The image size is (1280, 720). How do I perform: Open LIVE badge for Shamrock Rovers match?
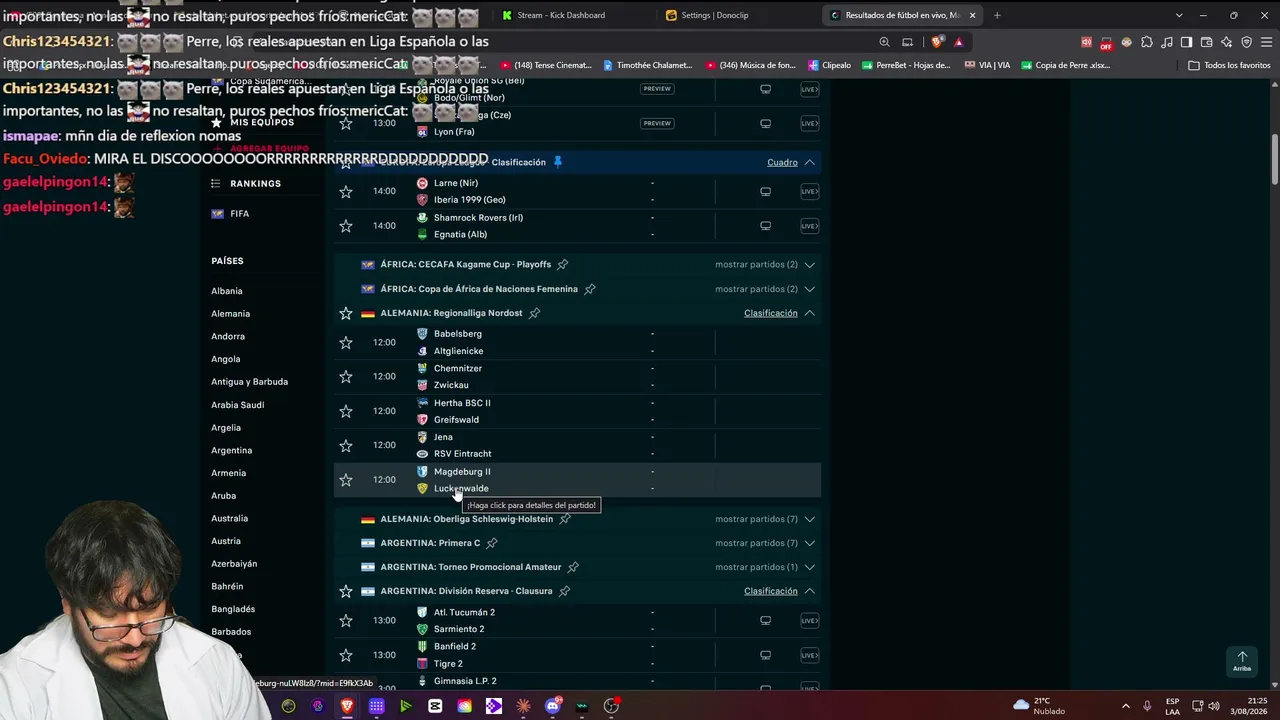click(x=809, y=226)
